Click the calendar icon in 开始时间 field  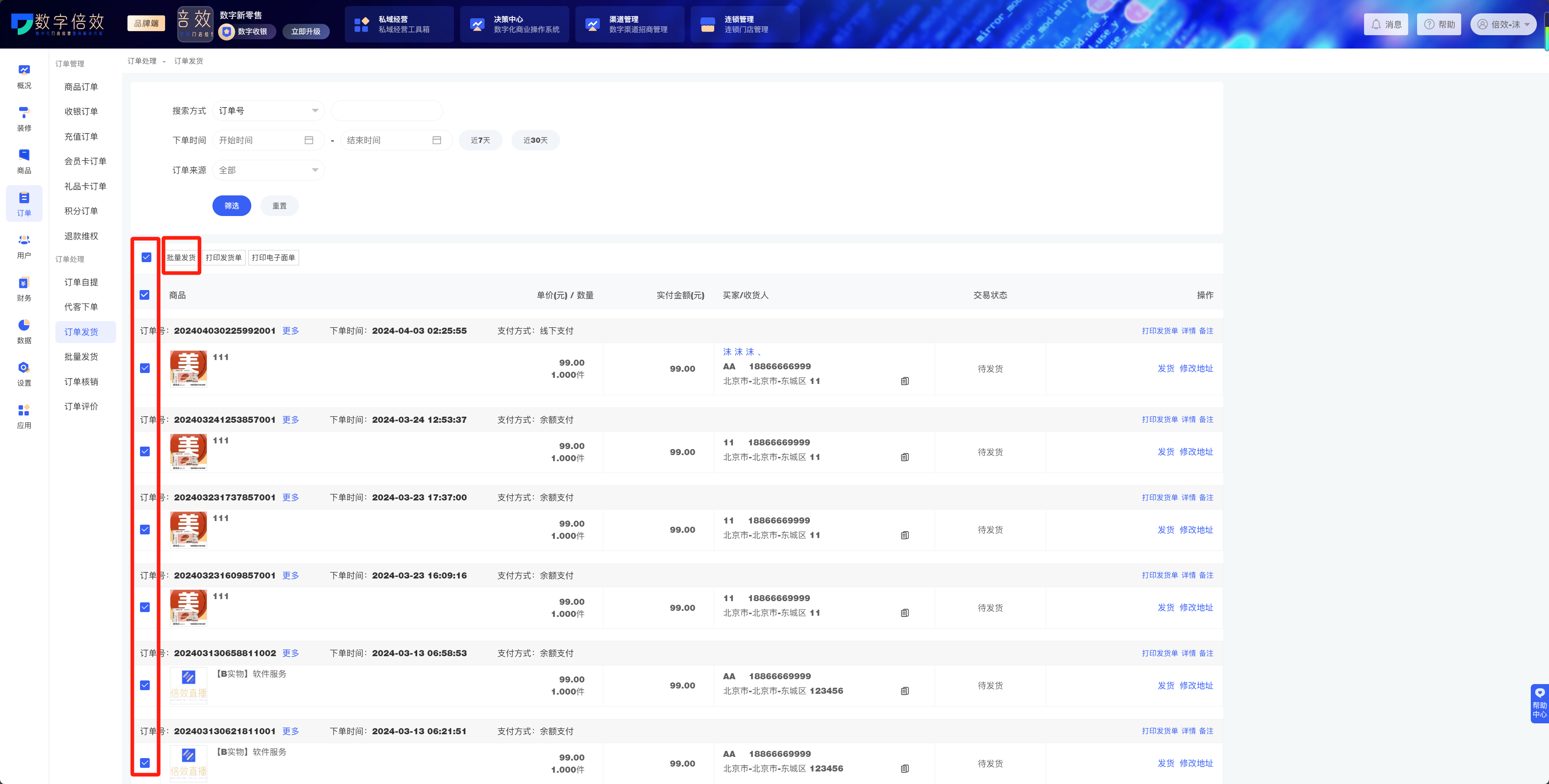(309, 140)
